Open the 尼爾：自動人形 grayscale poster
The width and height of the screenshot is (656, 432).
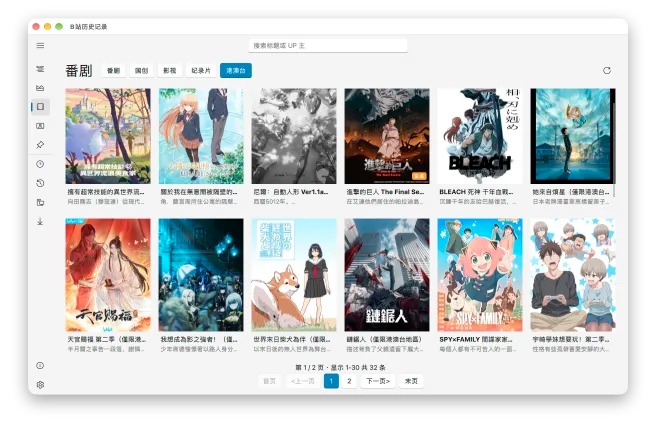[x=294, y=136]
